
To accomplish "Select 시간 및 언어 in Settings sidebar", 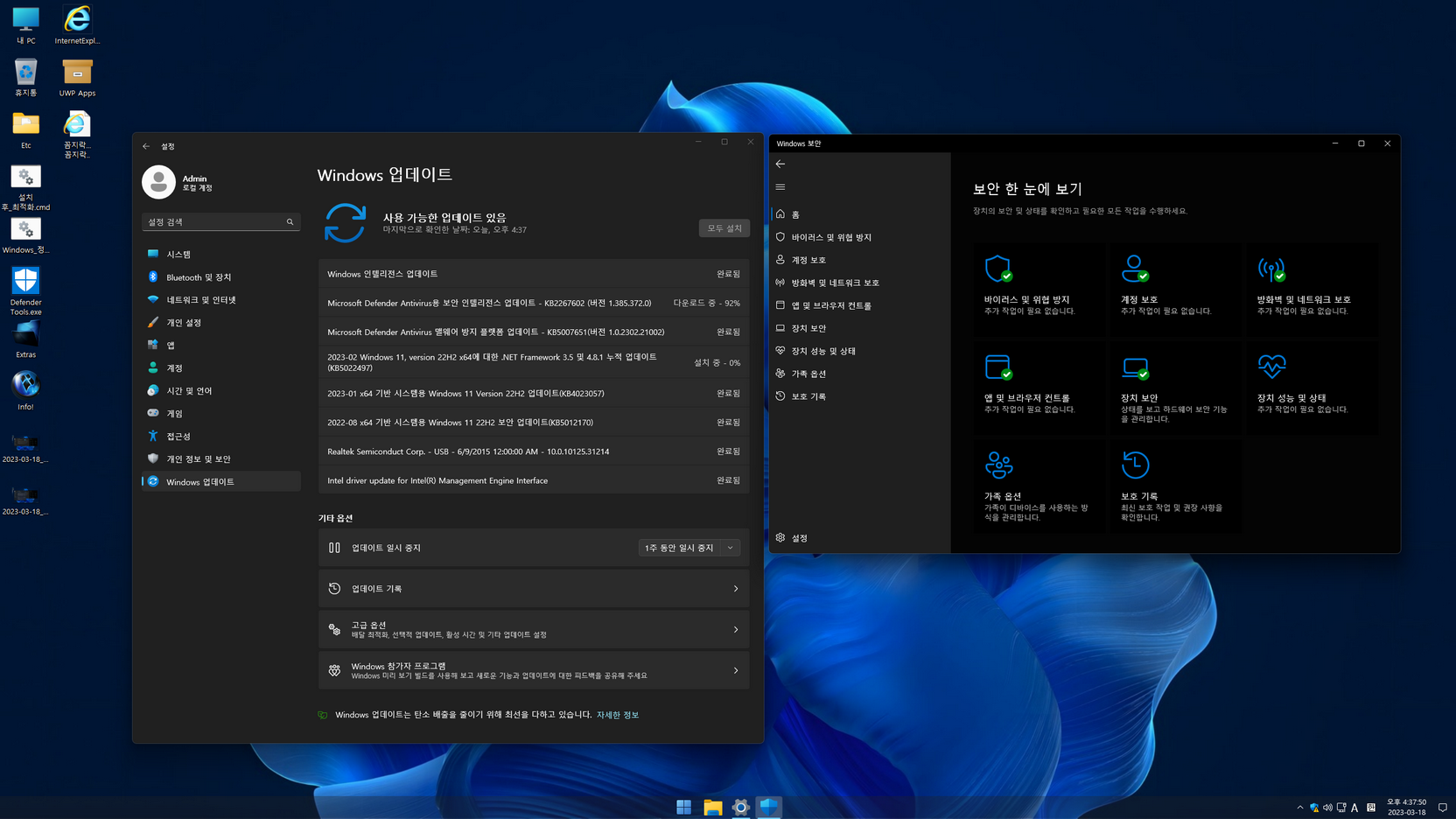I will (x=221, y=390).
